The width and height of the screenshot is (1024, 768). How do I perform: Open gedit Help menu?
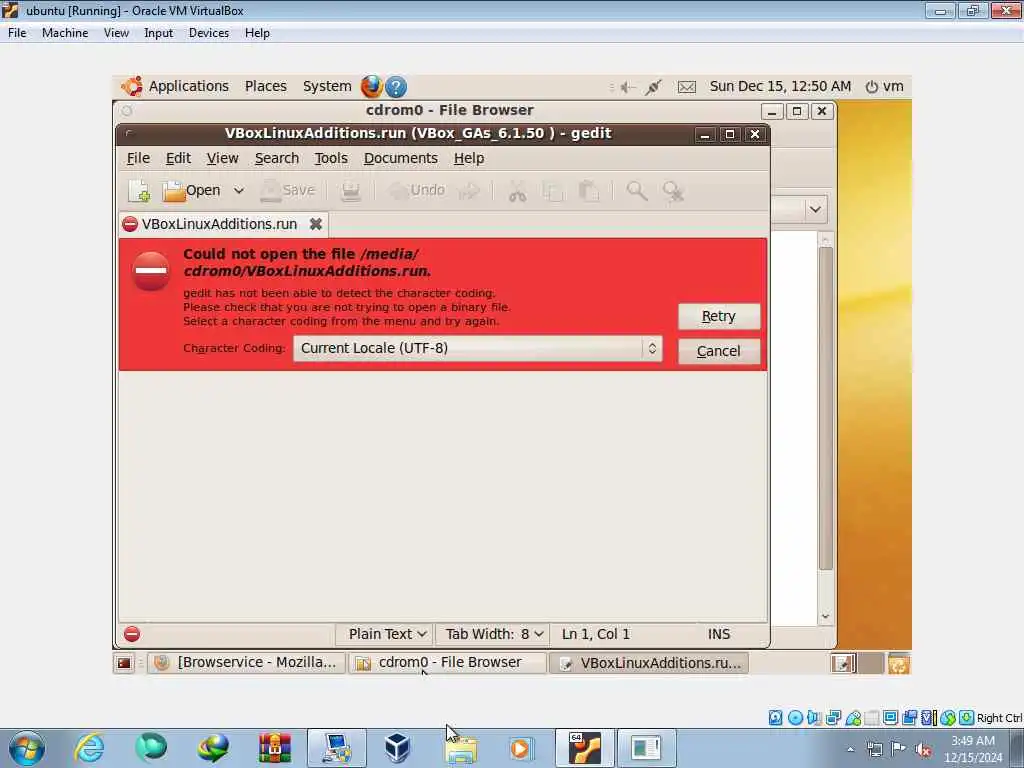pyautogui.click(x=468, y=158)
